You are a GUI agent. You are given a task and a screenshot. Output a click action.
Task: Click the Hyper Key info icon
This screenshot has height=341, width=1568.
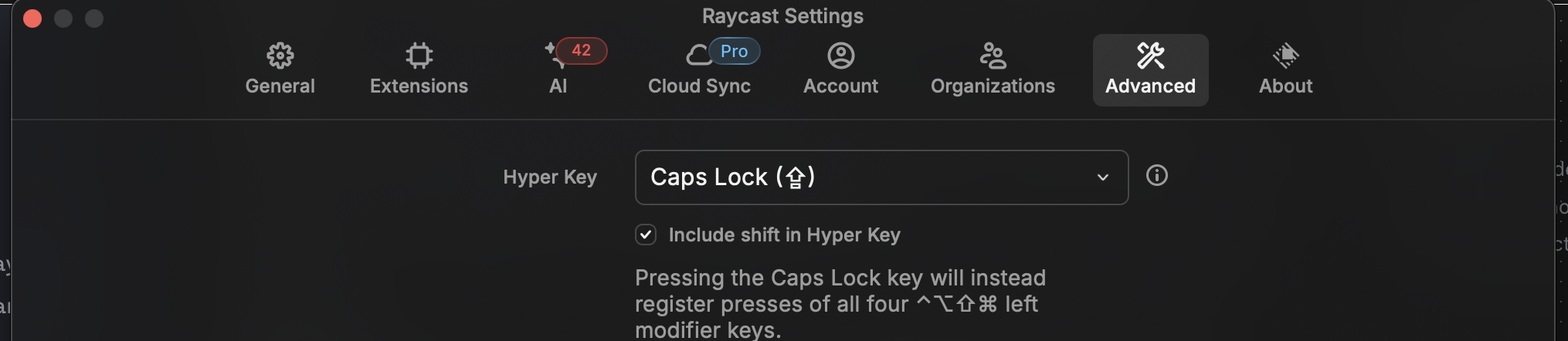1156,176
